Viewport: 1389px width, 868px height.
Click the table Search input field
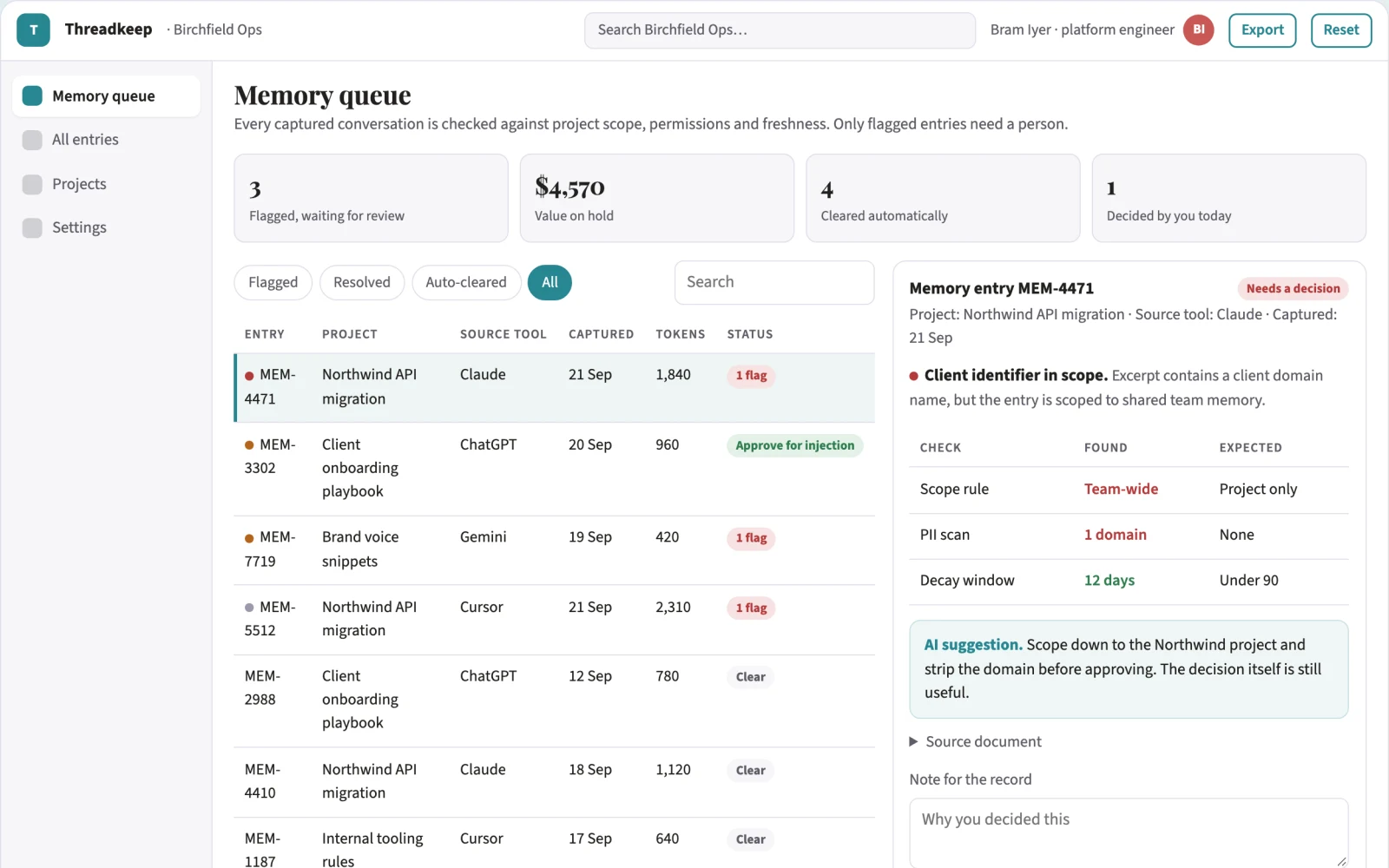pos(774,282)
